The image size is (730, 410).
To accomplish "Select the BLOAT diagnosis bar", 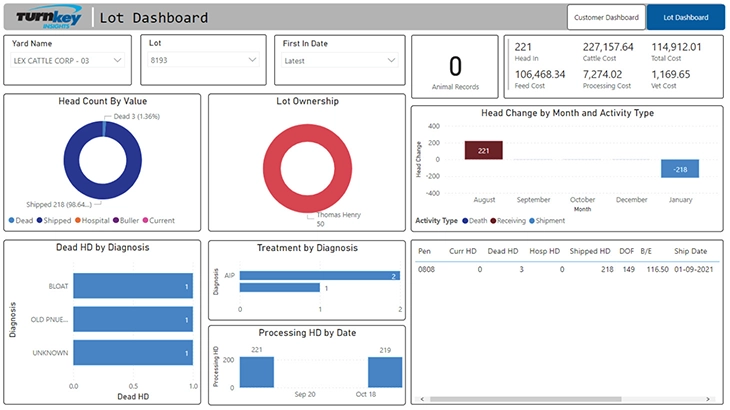I will point(133,286).
